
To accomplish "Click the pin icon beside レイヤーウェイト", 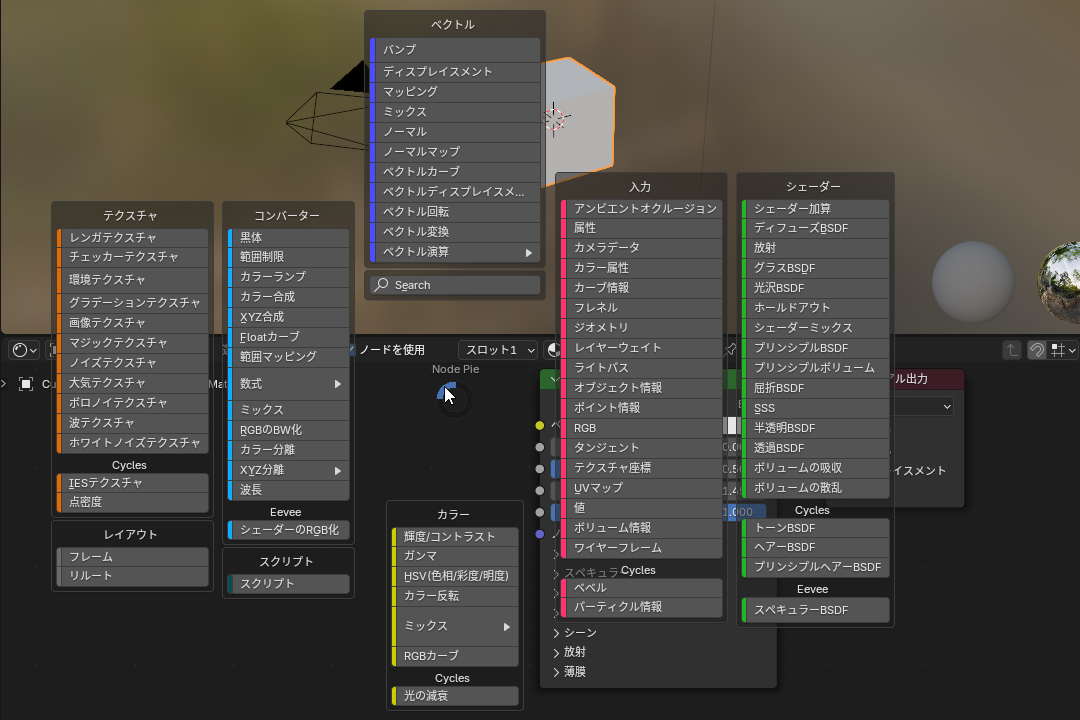I will point(732,349).
